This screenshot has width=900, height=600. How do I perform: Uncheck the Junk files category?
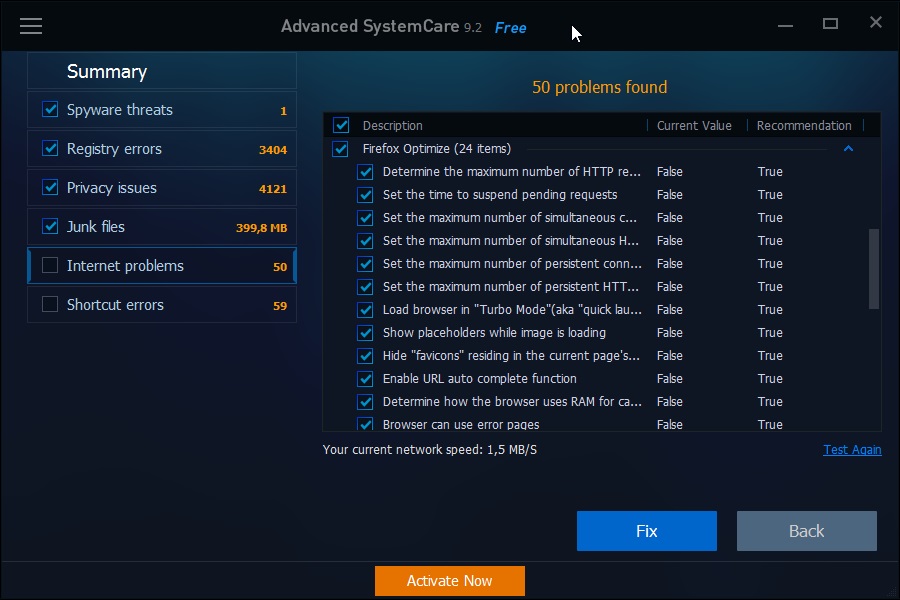(49, 226)
